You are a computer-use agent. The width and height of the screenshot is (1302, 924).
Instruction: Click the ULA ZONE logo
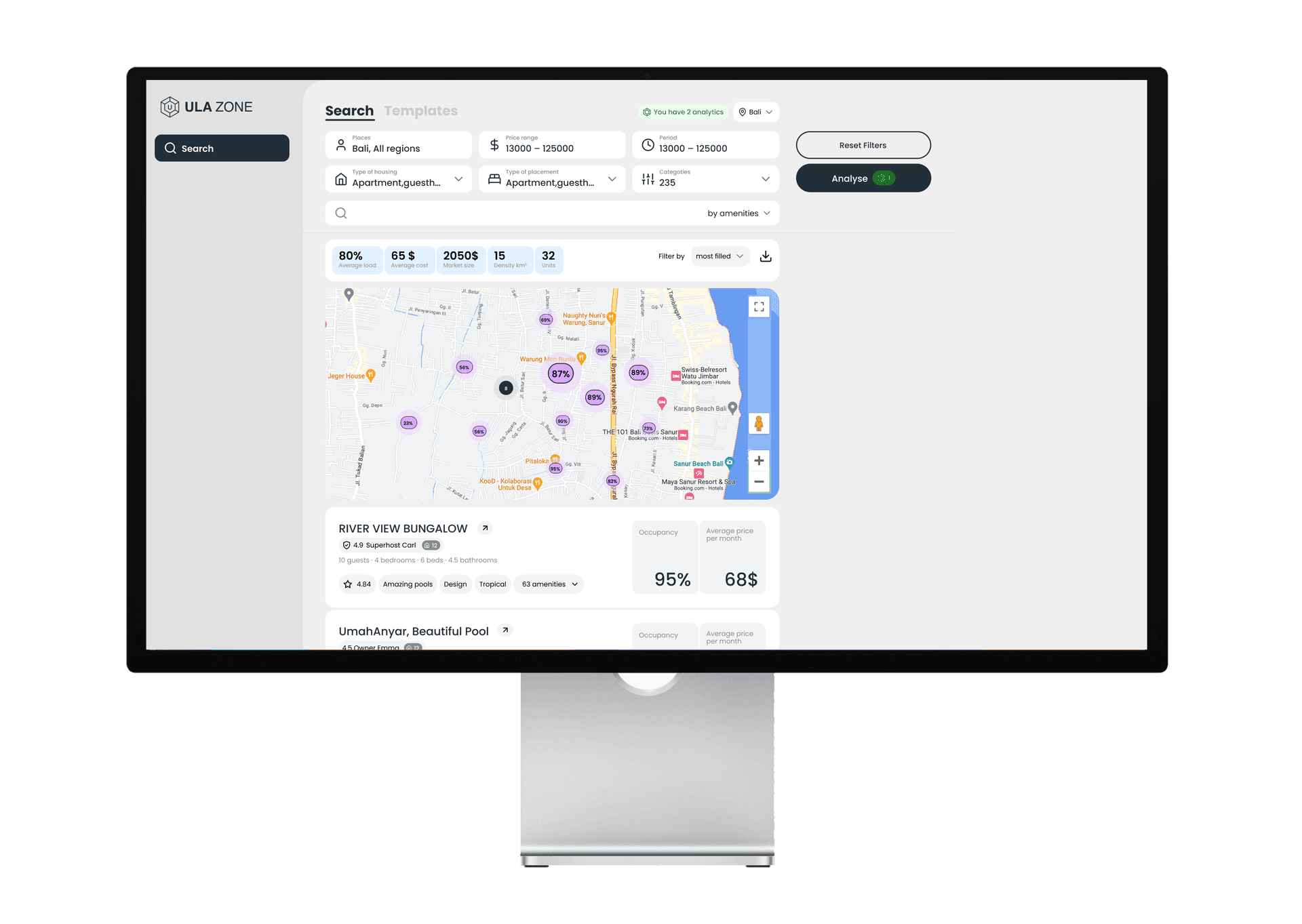click(206, 107)
